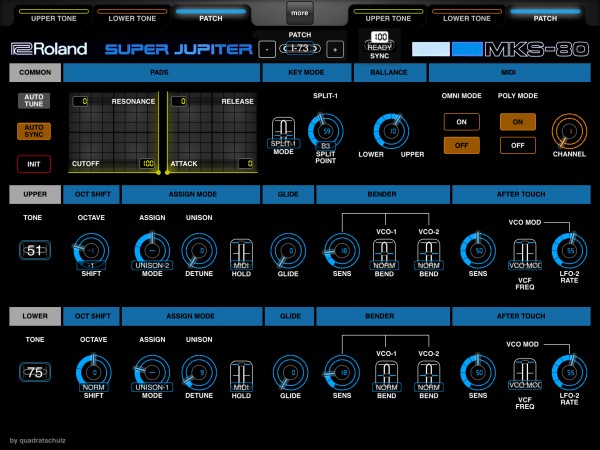Increase patch number with plus button
600x450 pixels.
pyautogui.click(x=335, y=50)
